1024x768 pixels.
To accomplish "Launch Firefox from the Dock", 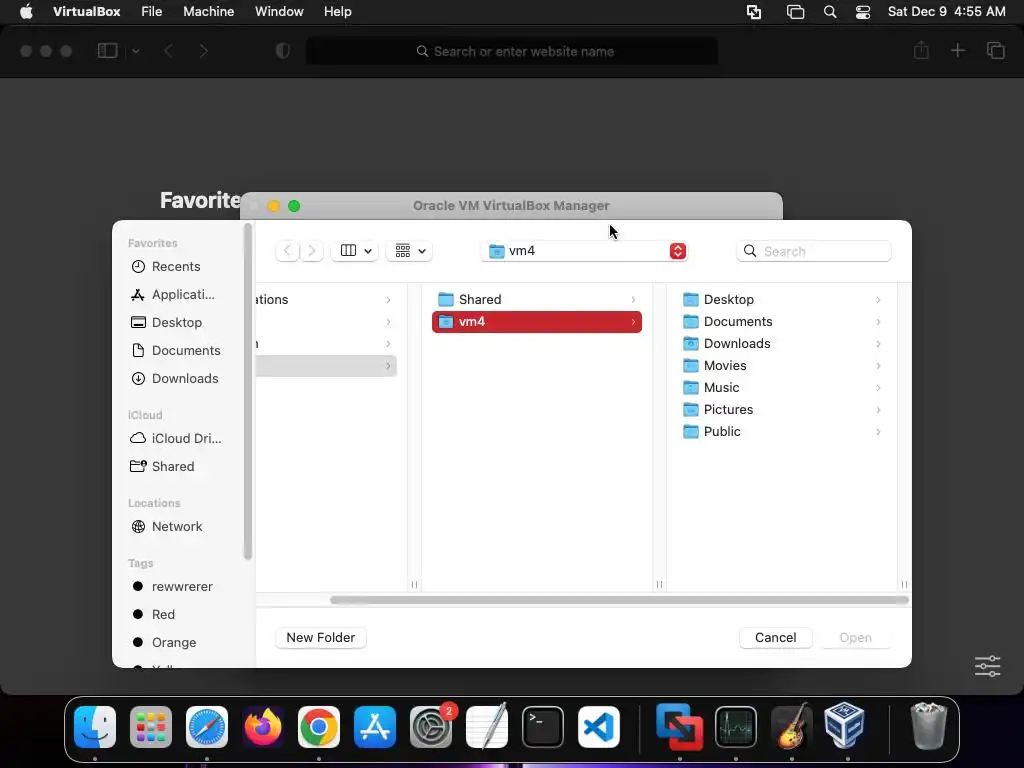I will (x=263, y=727).
